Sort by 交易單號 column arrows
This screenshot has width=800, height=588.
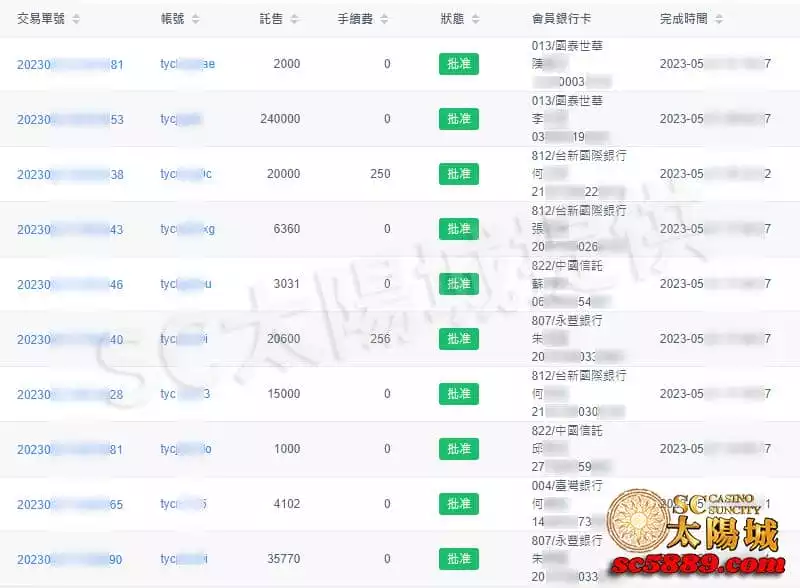[x=76, y=19]
